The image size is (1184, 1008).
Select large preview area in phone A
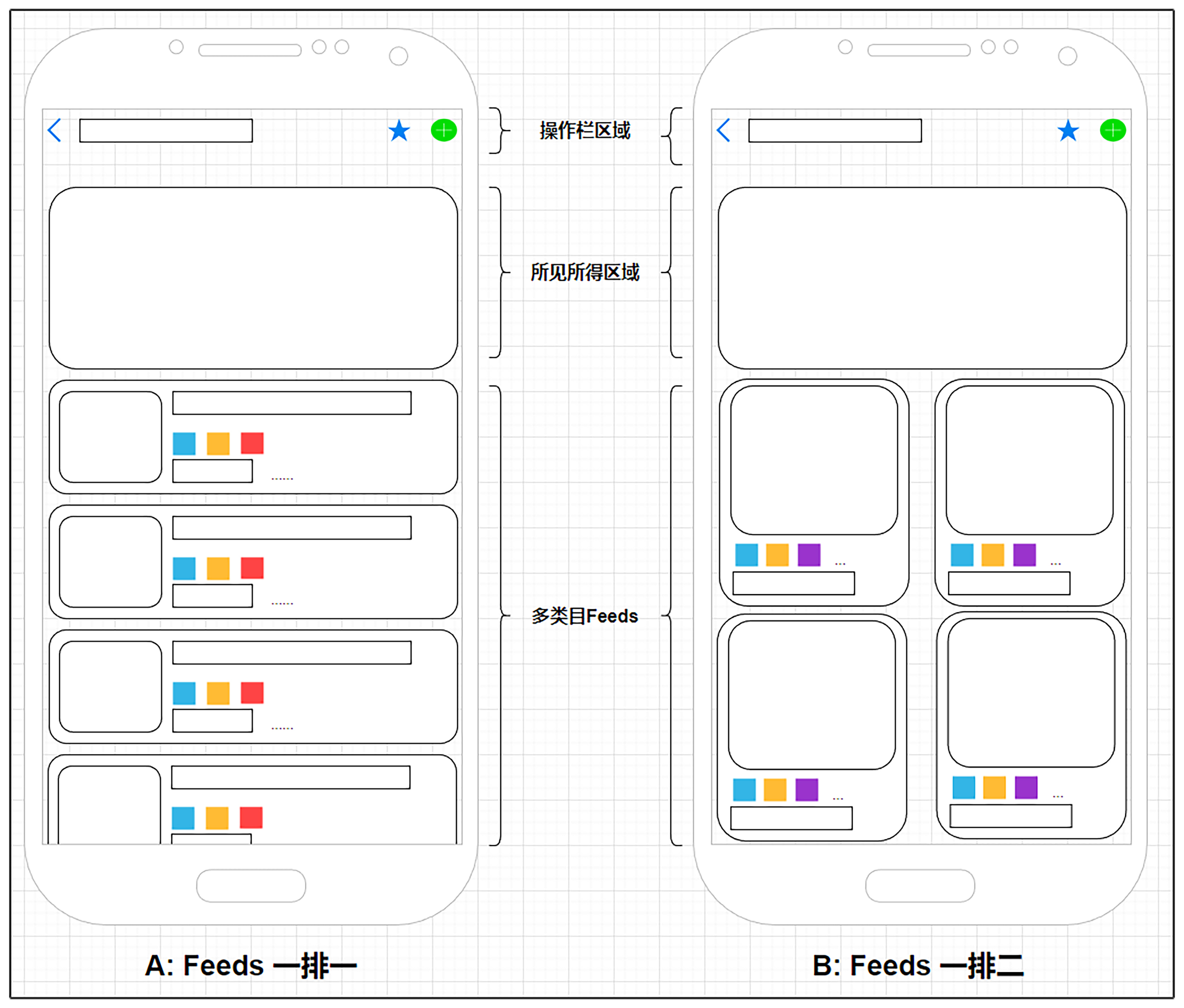(253, 278)
